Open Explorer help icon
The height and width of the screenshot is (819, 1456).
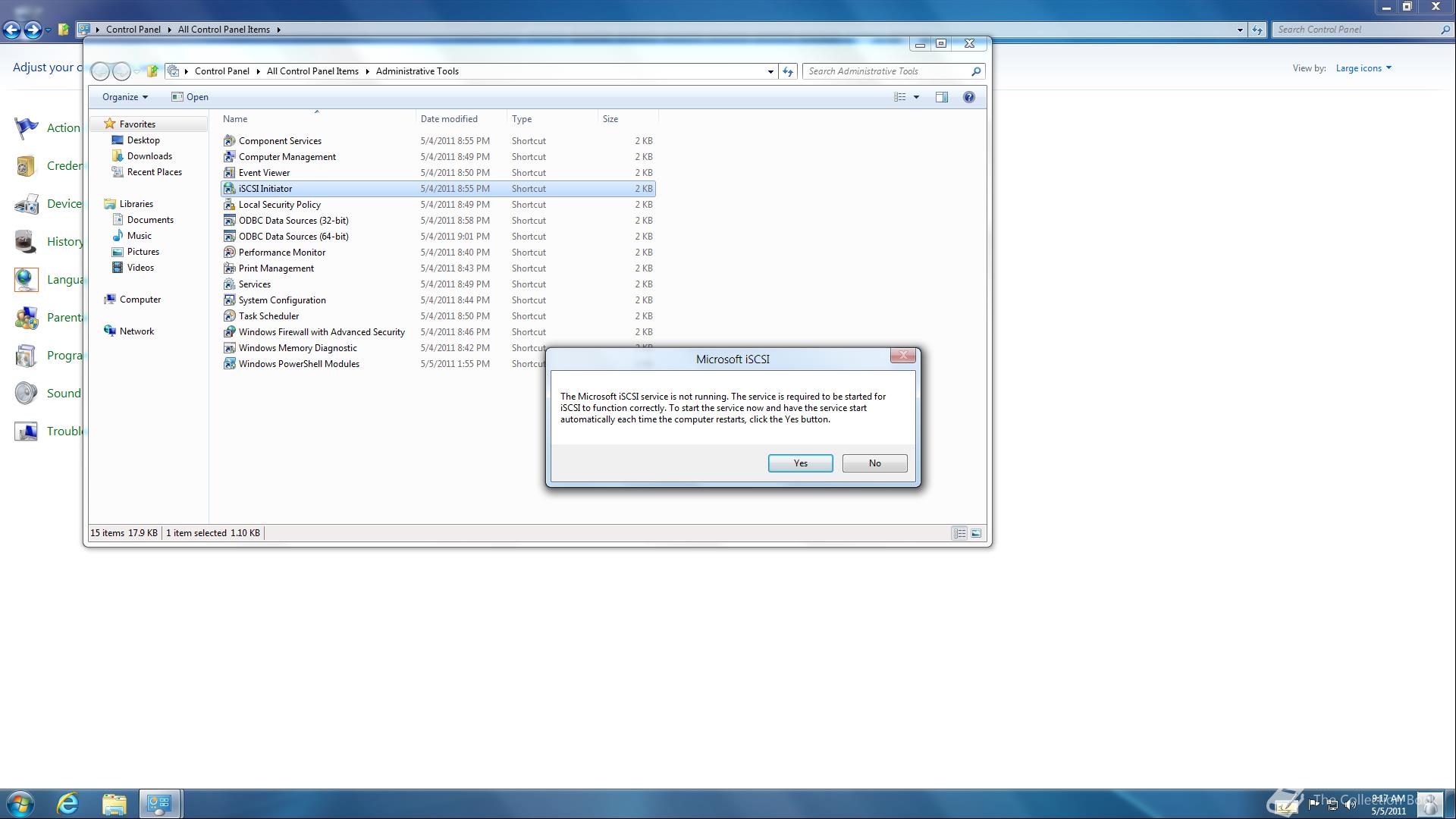point(968,97)
